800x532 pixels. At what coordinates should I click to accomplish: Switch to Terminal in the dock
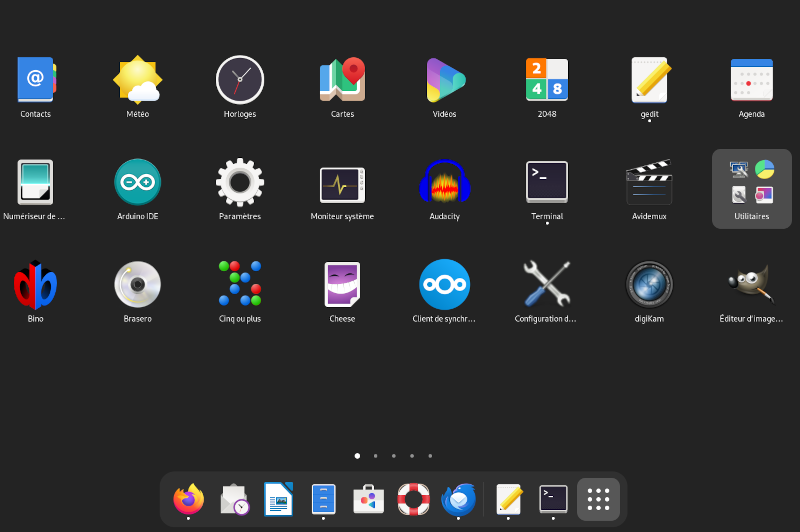tap(554, 499)
